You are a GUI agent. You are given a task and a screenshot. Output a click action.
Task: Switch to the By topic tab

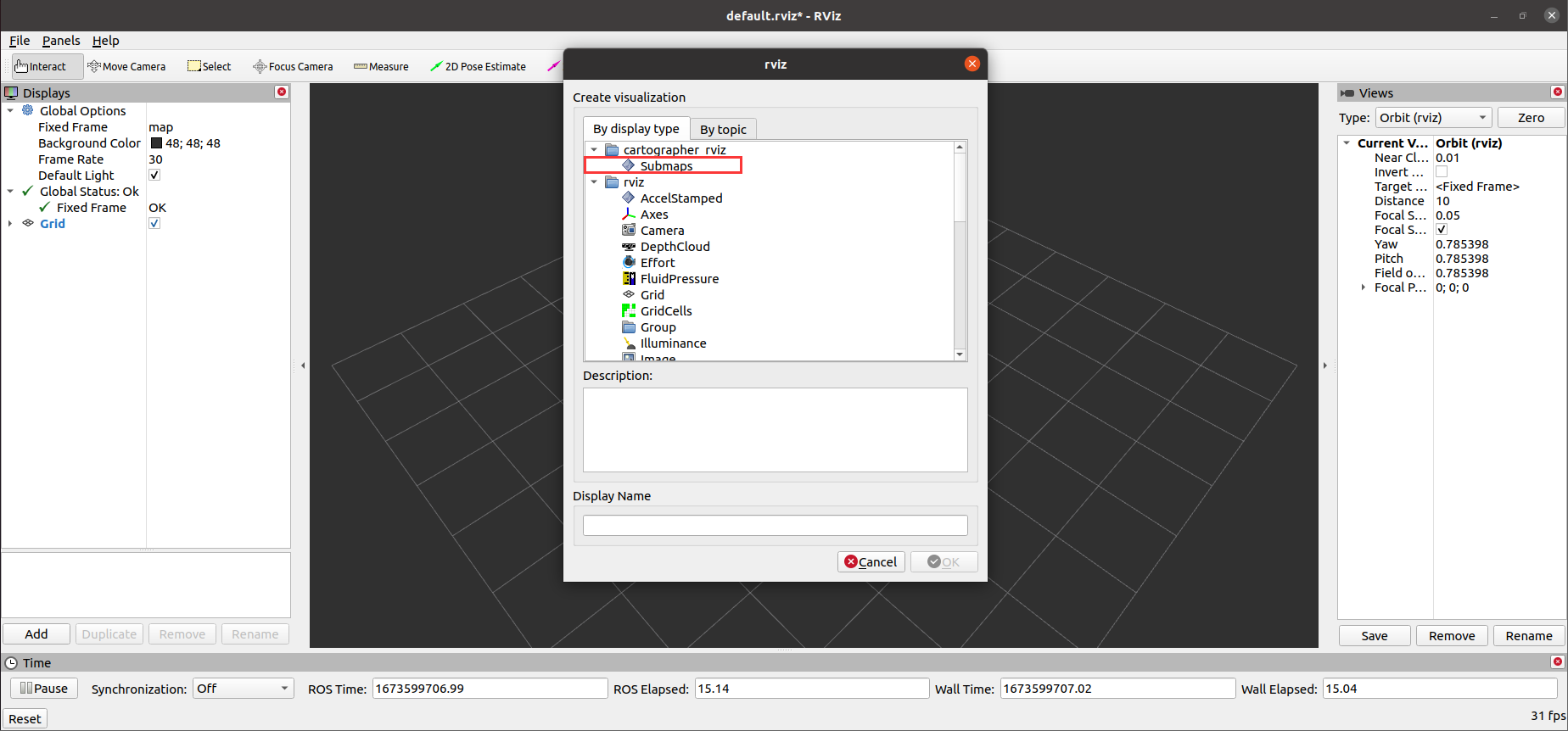click(x=723, y=129)
